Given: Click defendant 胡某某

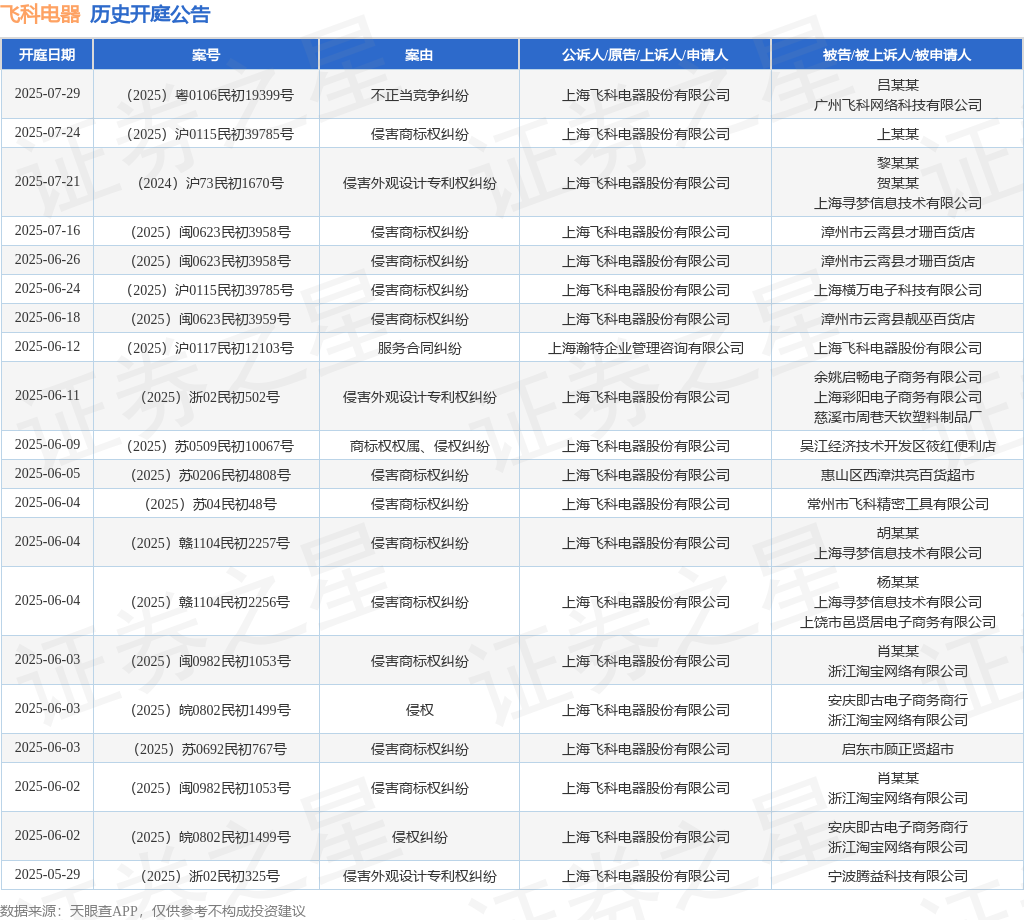Looking at the screenshot, I should (897, 533).
